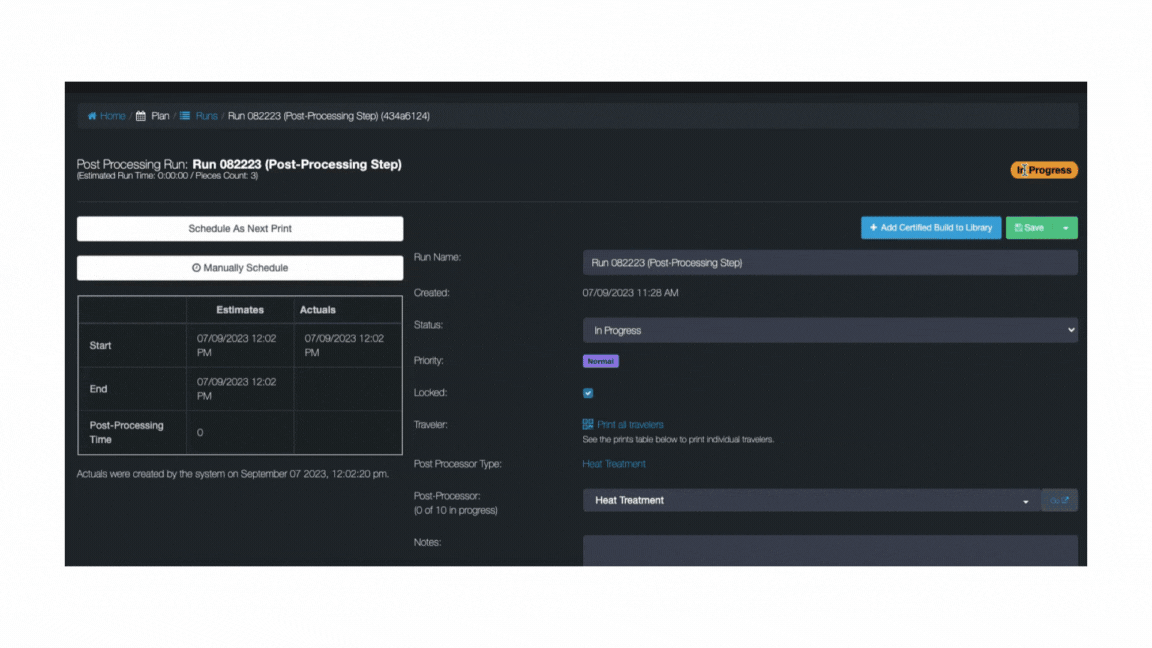Click Add Certified Build to Library
The height and width of the screenshot is (648, 1152).
click(x=931, y=228)
